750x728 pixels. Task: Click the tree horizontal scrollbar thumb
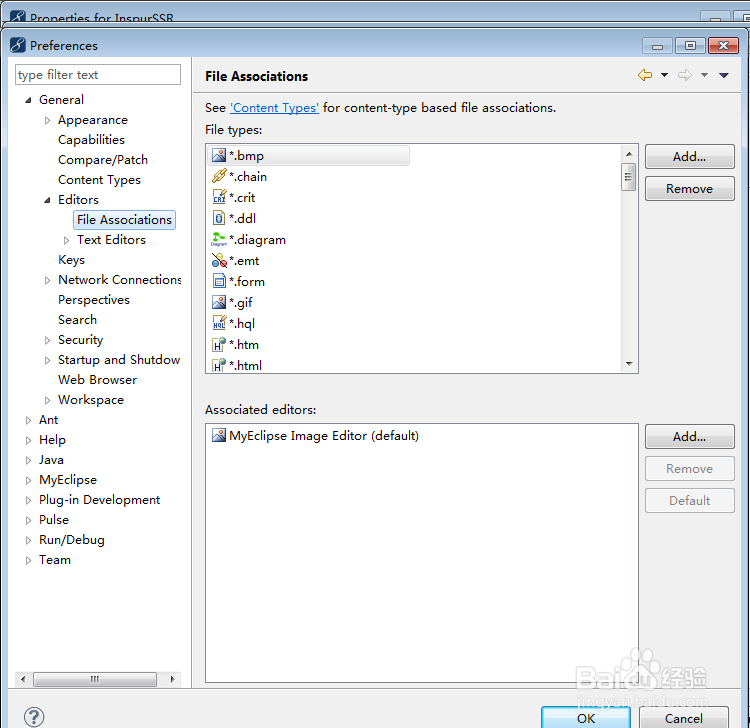pyautogui.click(x=95, y=679)
